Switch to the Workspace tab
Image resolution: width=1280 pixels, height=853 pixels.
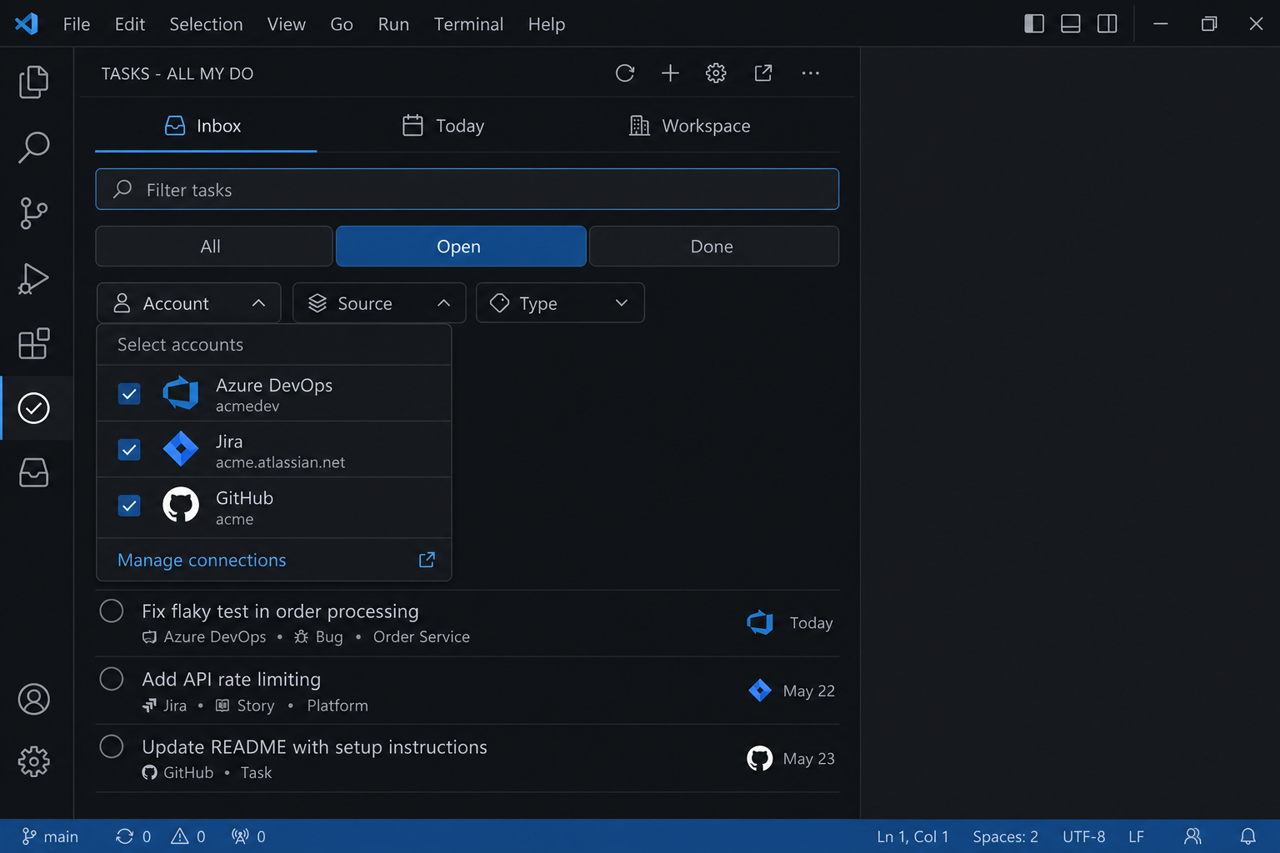tap(690, 126)
